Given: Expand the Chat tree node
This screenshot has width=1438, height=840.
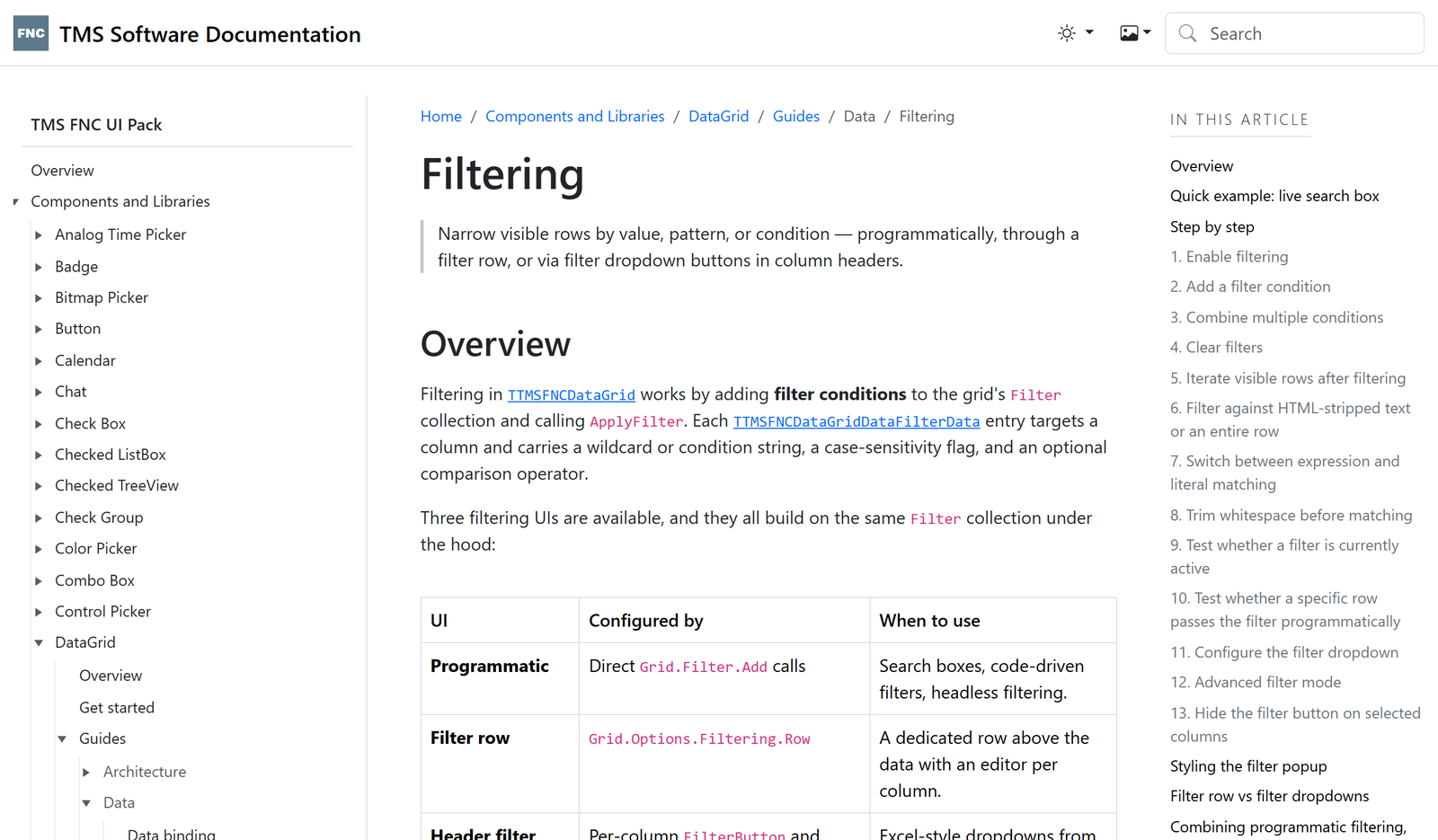Looking at the screenshot, I should (x=39, y=392).
